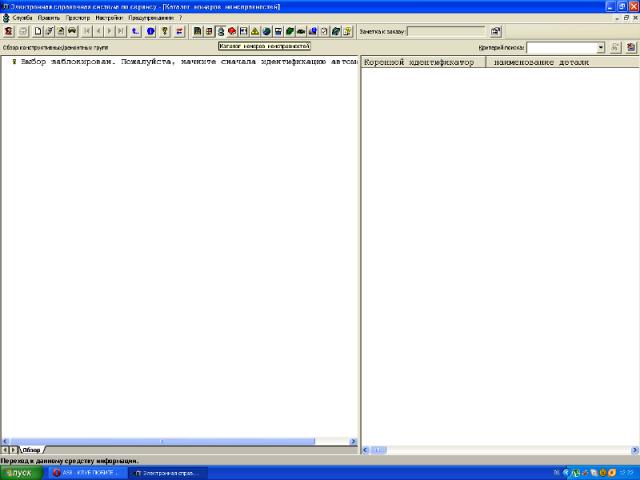Click the blue up-arrow toolbar icon

coord(136,32)
